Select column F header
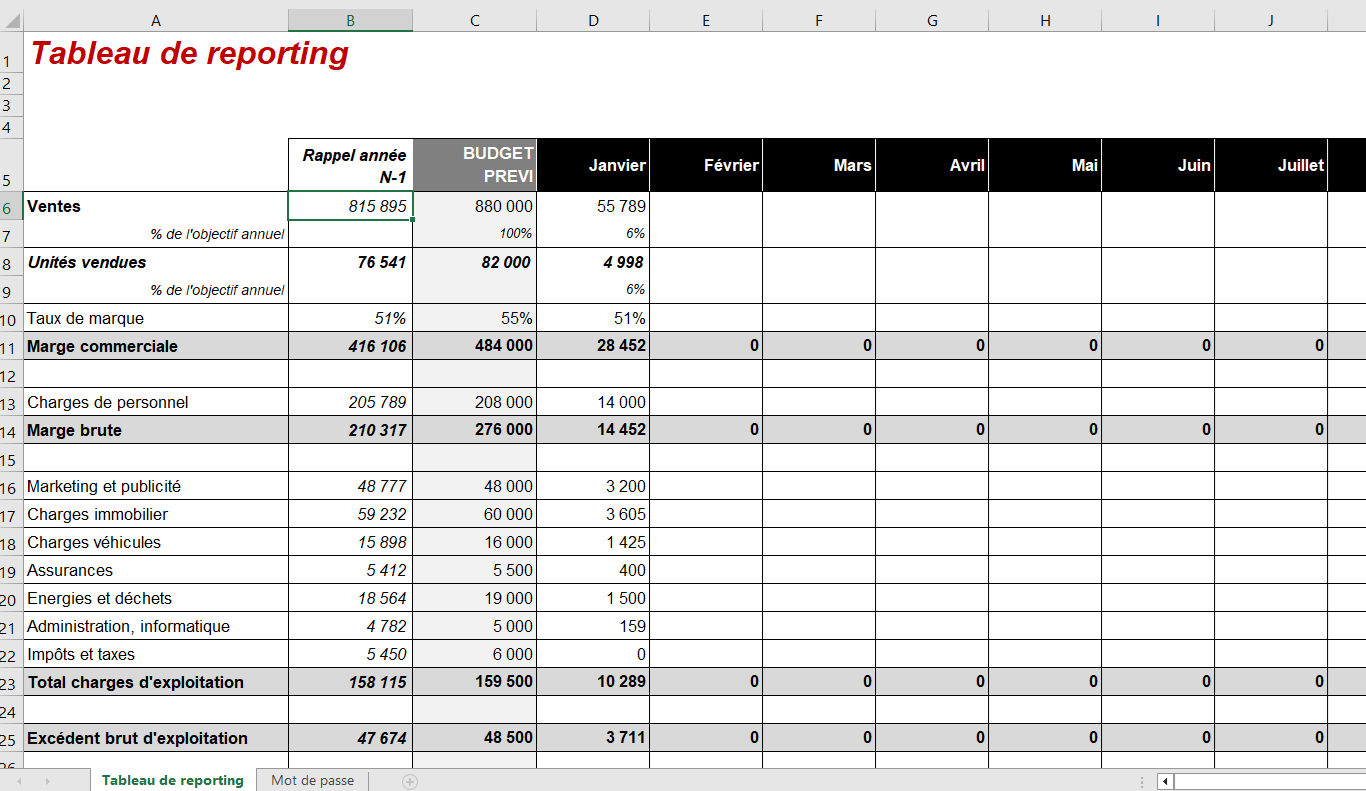 819,20
